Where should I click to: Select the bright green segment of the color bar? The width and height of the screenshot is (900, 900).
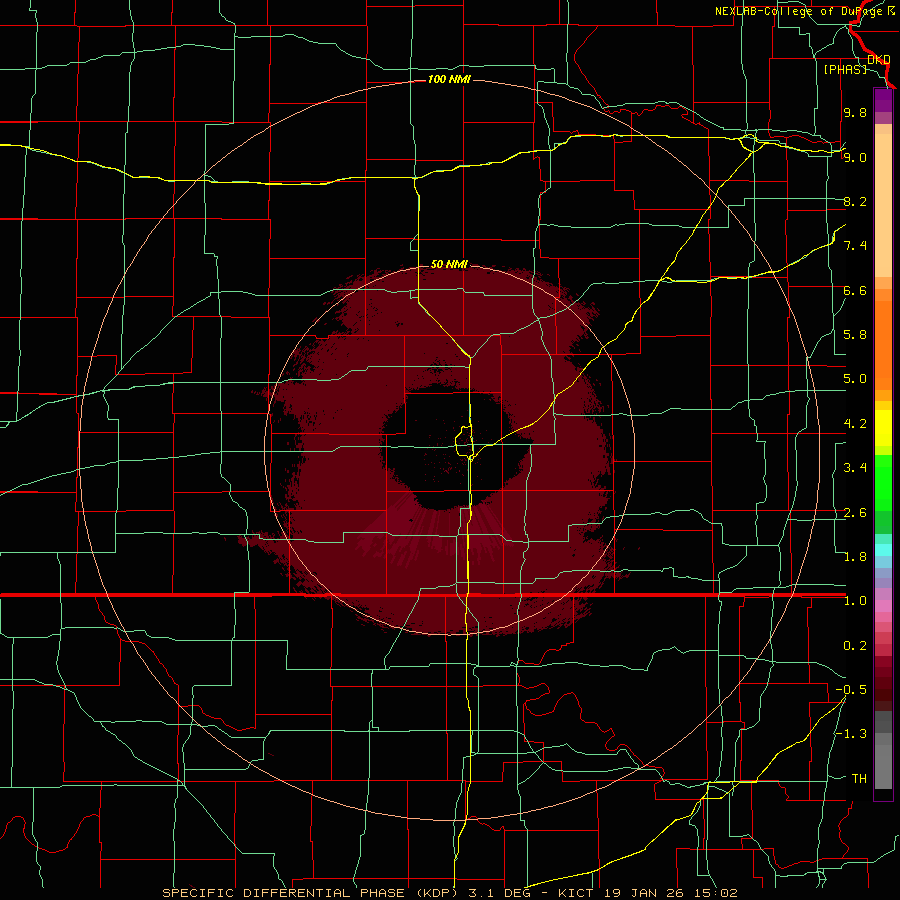(883, 481)
